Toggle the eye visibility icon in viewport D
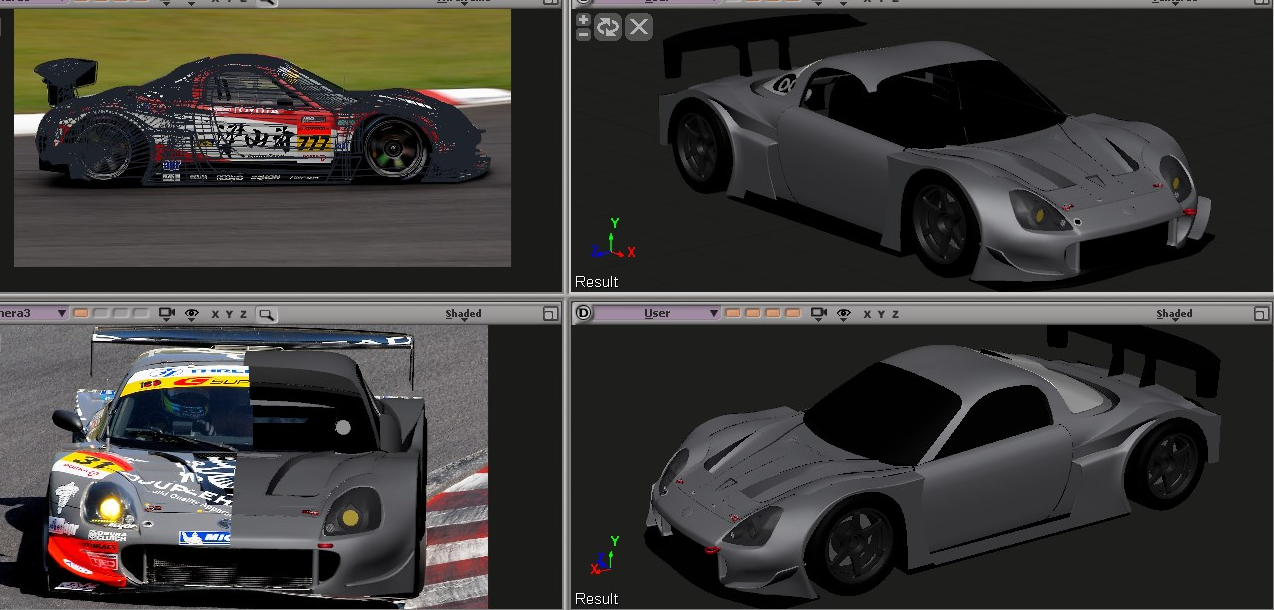Viewport: 1274px width, 610px height. pyautogui.click(x=844, y=314)
